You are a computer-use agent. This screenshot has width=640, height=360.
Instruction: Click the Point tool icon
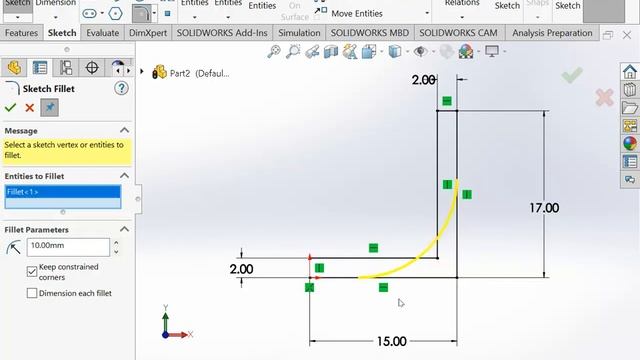coord(167,13)
